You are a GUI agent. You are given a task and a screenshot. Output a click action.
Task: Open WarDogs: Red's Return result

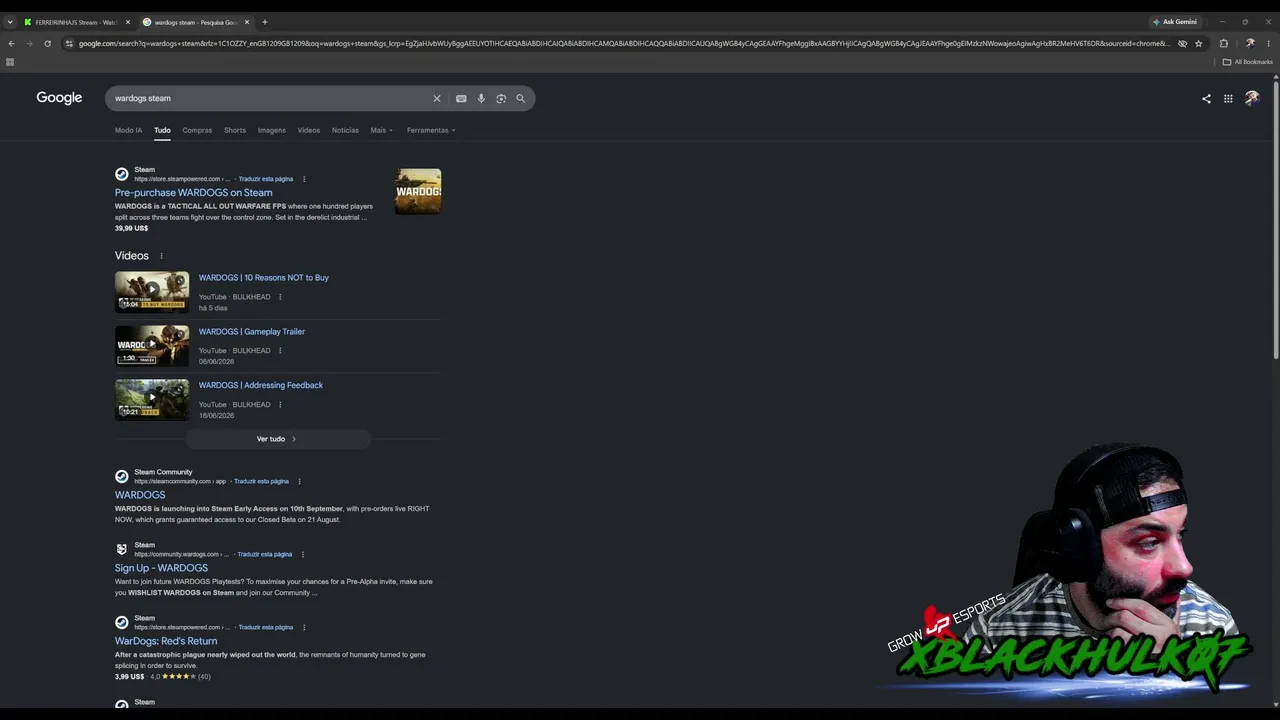pos(166,641)
